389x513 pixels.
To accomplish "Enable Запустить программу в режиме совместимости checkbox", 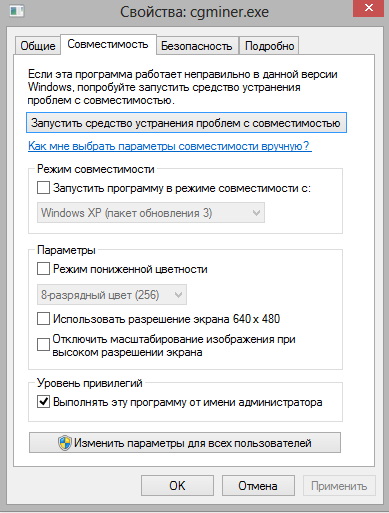I will tap(43, 188).
